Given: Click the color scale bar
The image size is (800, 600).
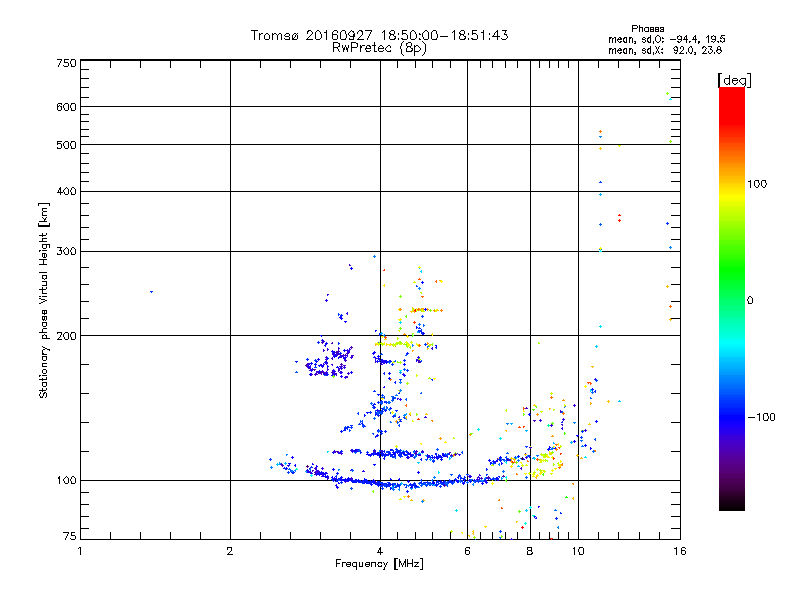Looking at the screenshot, I should pyautogui.click(x=732, y=299).
